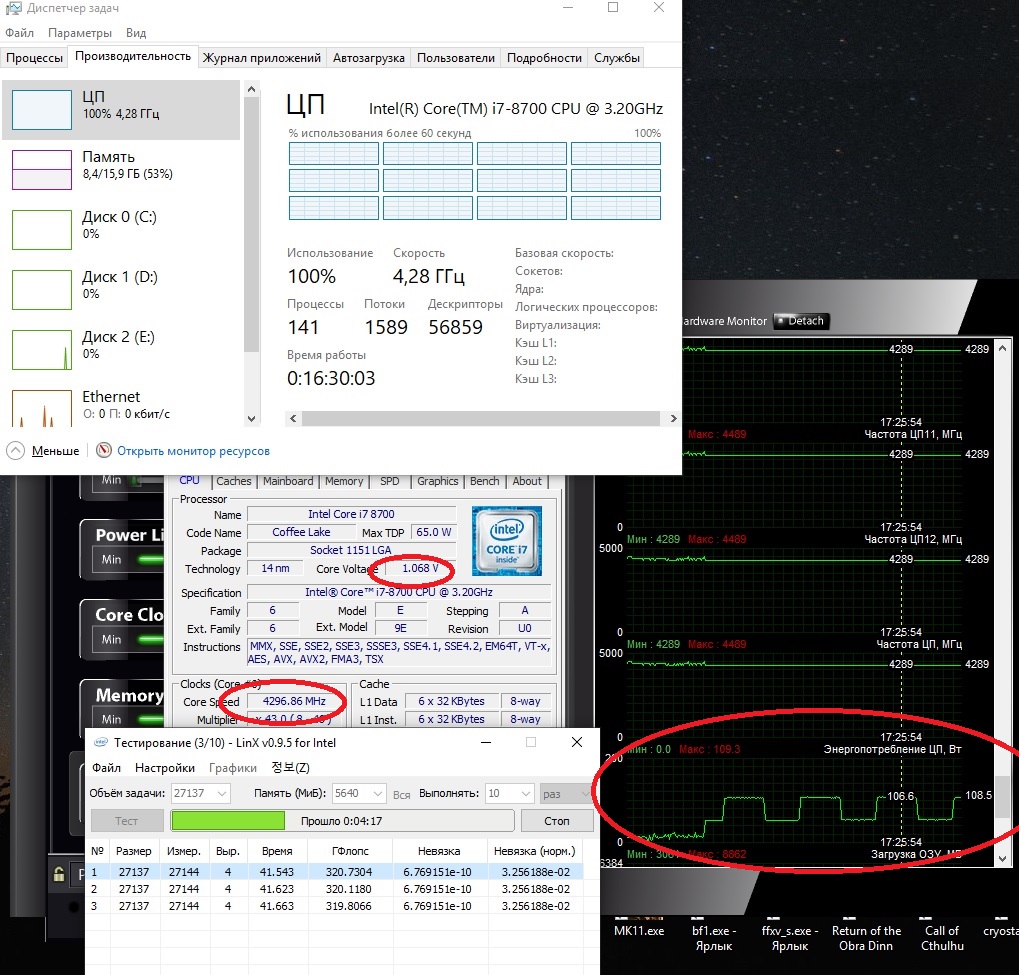Screen dimensions: 1019x975
Task: Click the Меньше label
Action: click(55, 451)
